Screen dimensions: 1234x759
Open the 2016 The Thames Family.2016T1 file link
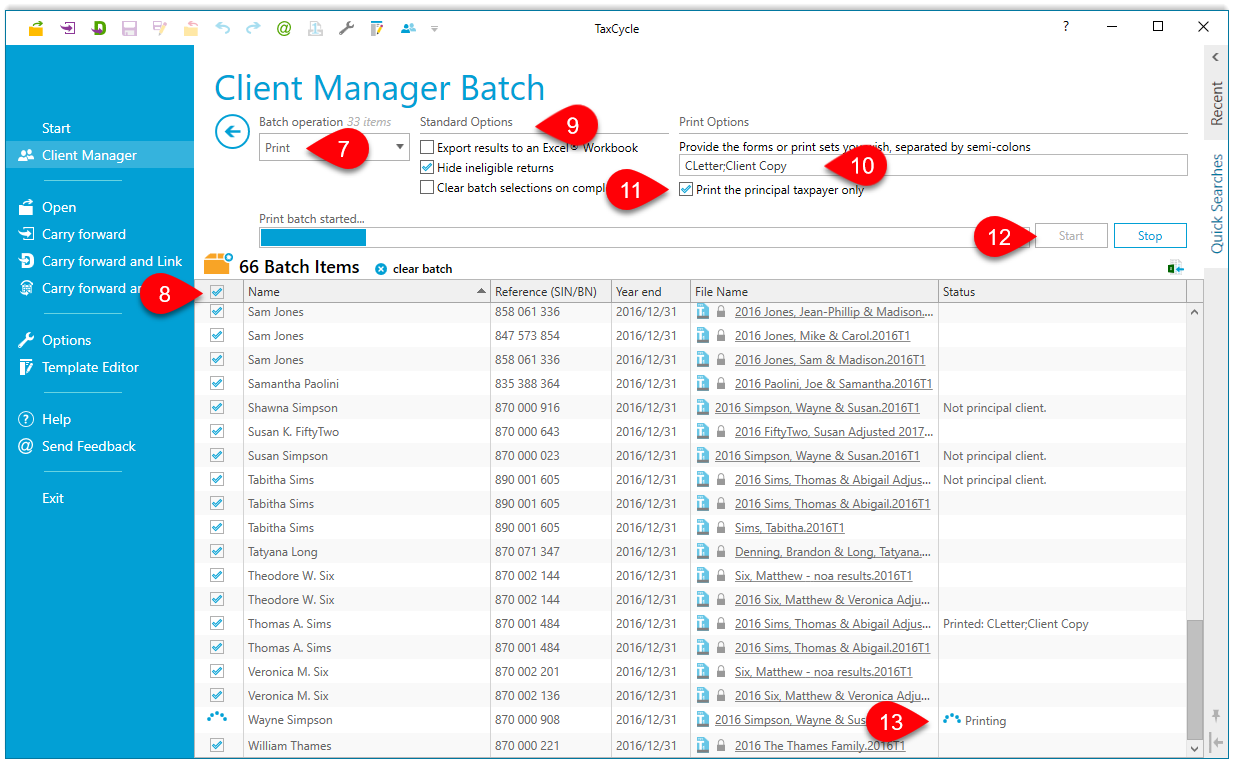(819, 746)
